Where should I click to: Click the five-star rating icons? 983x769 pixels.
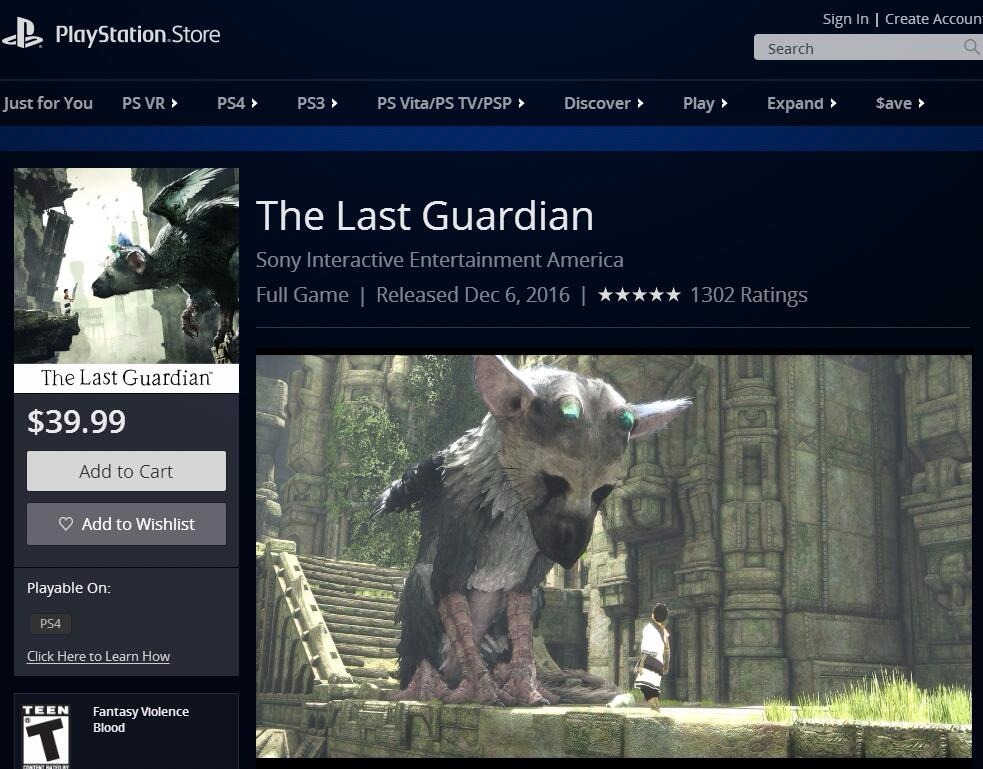(639, 295)
